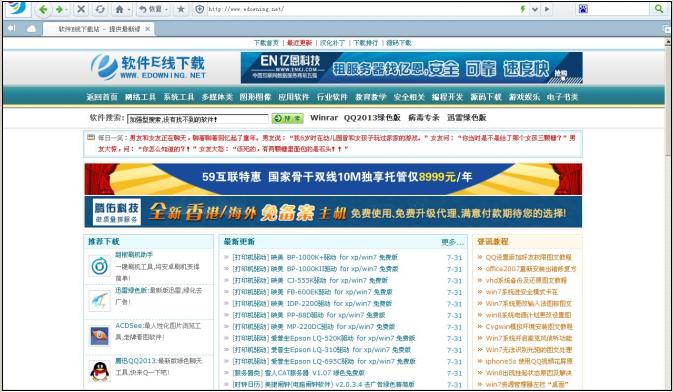Open 编程开发 in the navigation bar
The width and height of the screenshot is (673, 392).
(x=447, y=97)
